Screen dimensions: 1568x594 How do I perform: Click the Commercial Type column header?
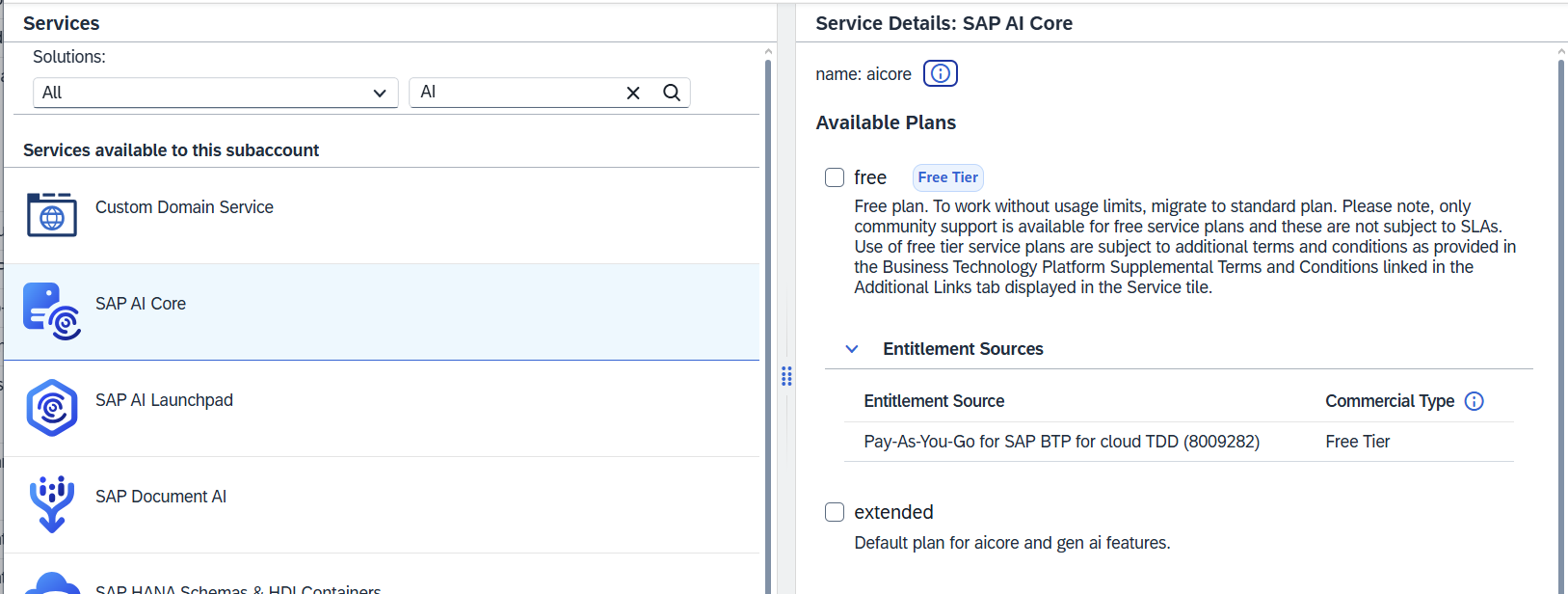point(1390,401)
